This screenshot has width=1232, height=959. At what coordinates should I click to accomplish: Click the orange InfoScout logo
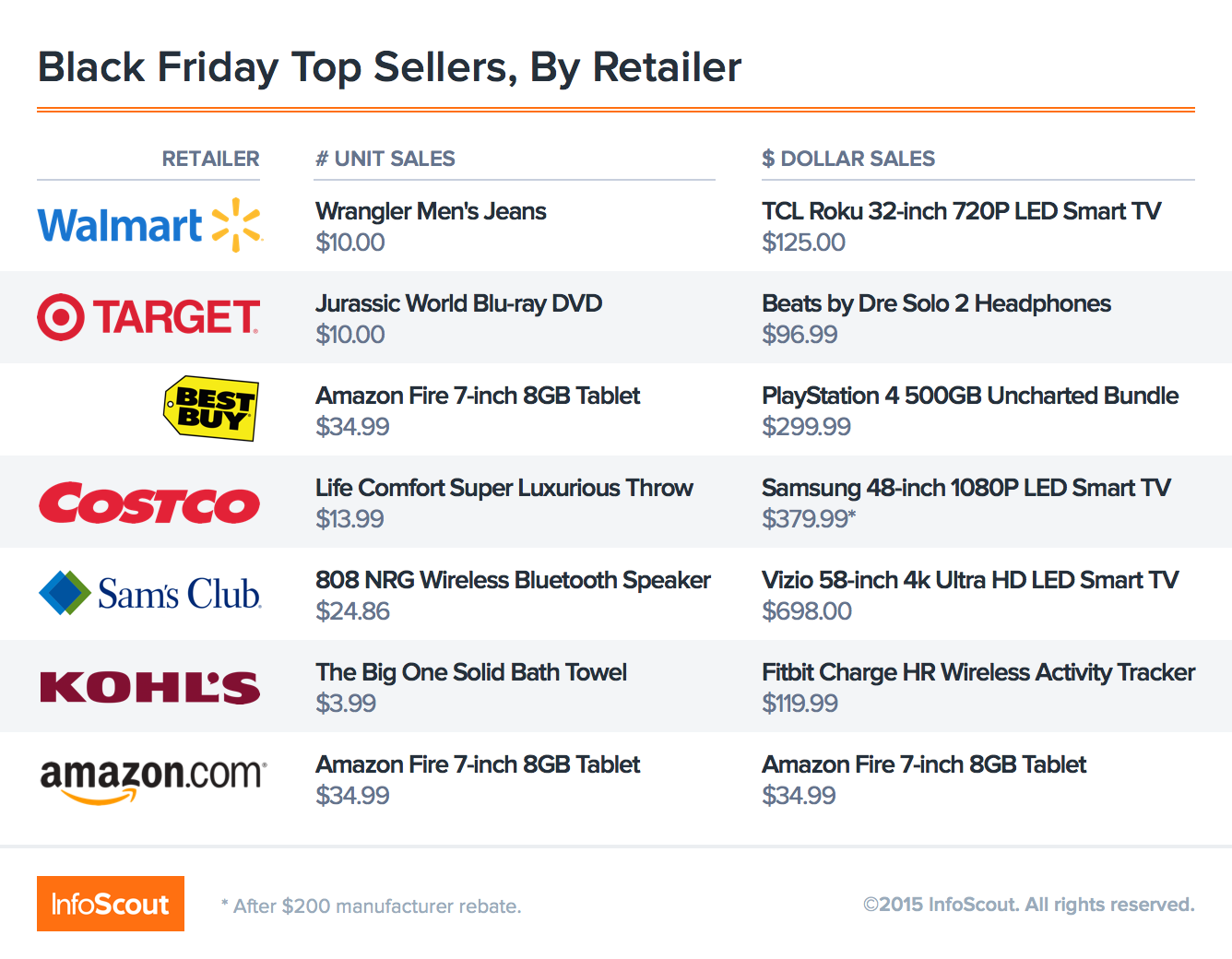(x=111, y=904)
